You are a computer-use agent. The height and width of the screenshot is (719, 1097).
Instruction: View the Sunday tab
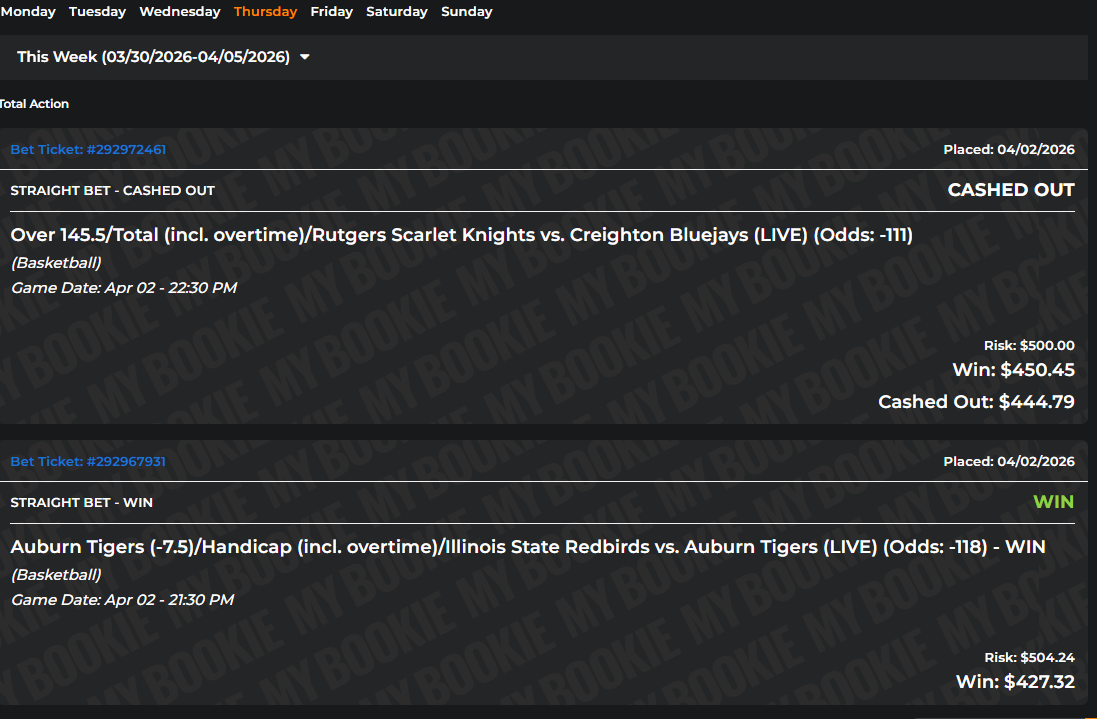pos(466,12)
